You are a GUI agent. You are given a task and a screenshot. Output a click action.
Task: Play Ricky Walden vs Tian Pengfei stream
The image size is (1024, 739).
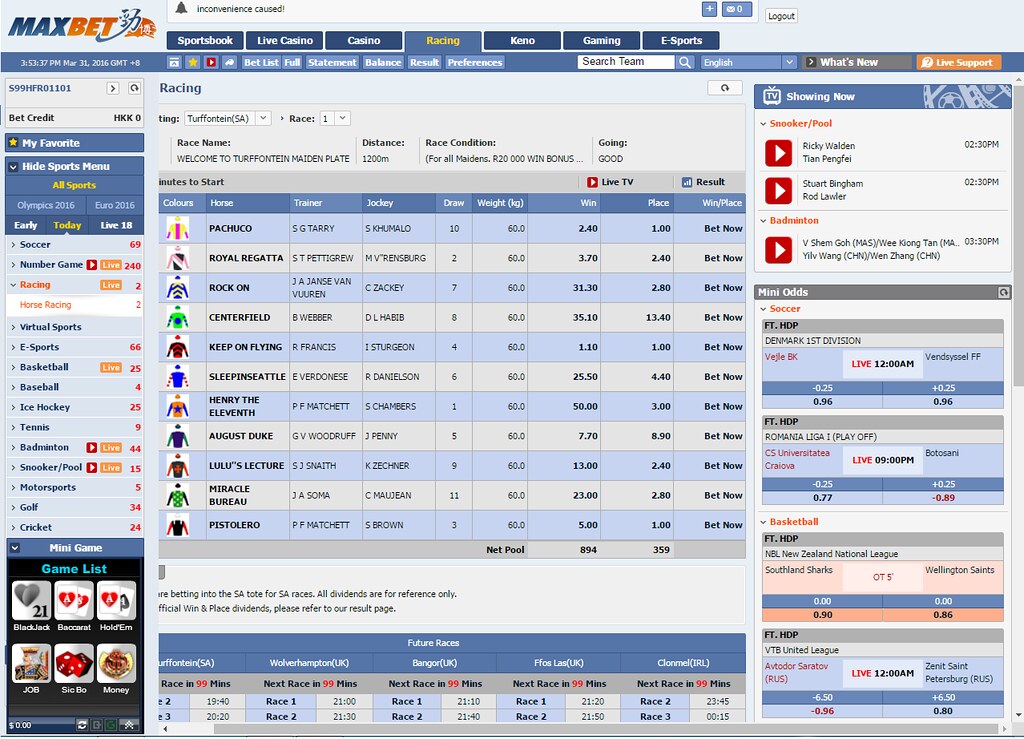[778, 153]
